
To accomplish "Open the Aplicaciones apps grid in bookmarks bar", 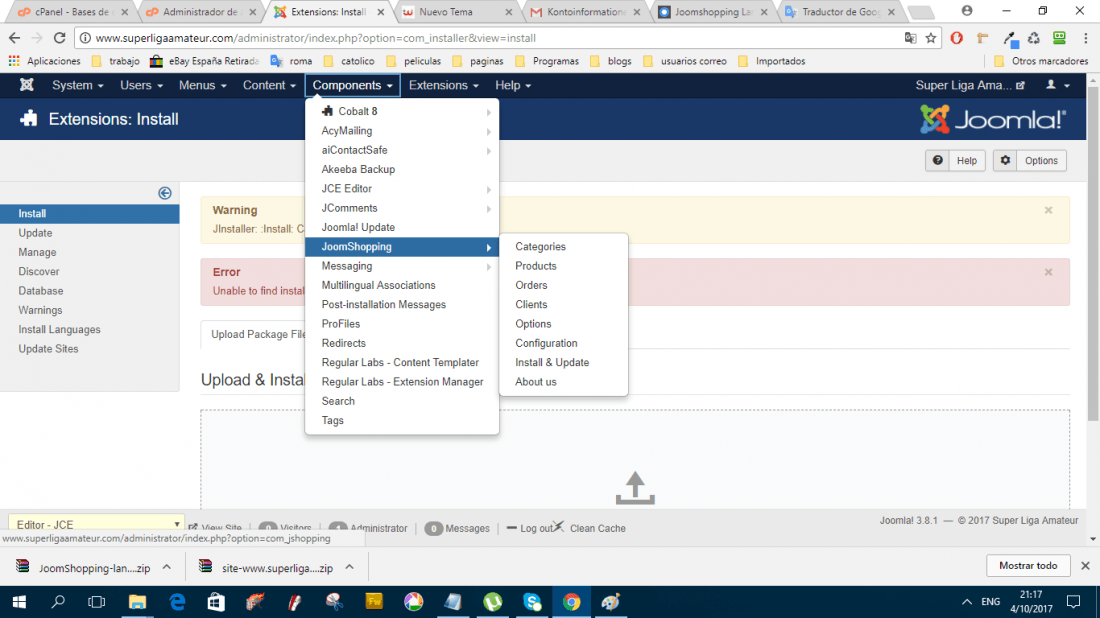I will coord(46,61).
